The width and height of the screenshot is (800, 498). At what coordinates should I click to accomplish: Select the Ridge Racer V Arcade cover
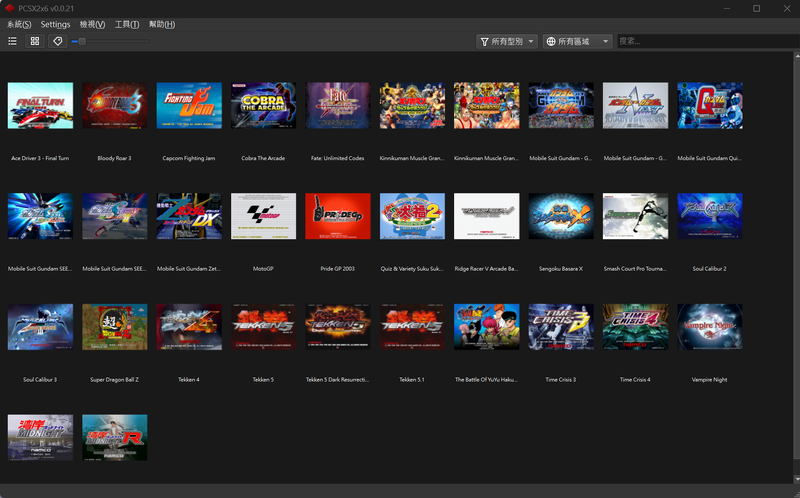click(487, 216)
